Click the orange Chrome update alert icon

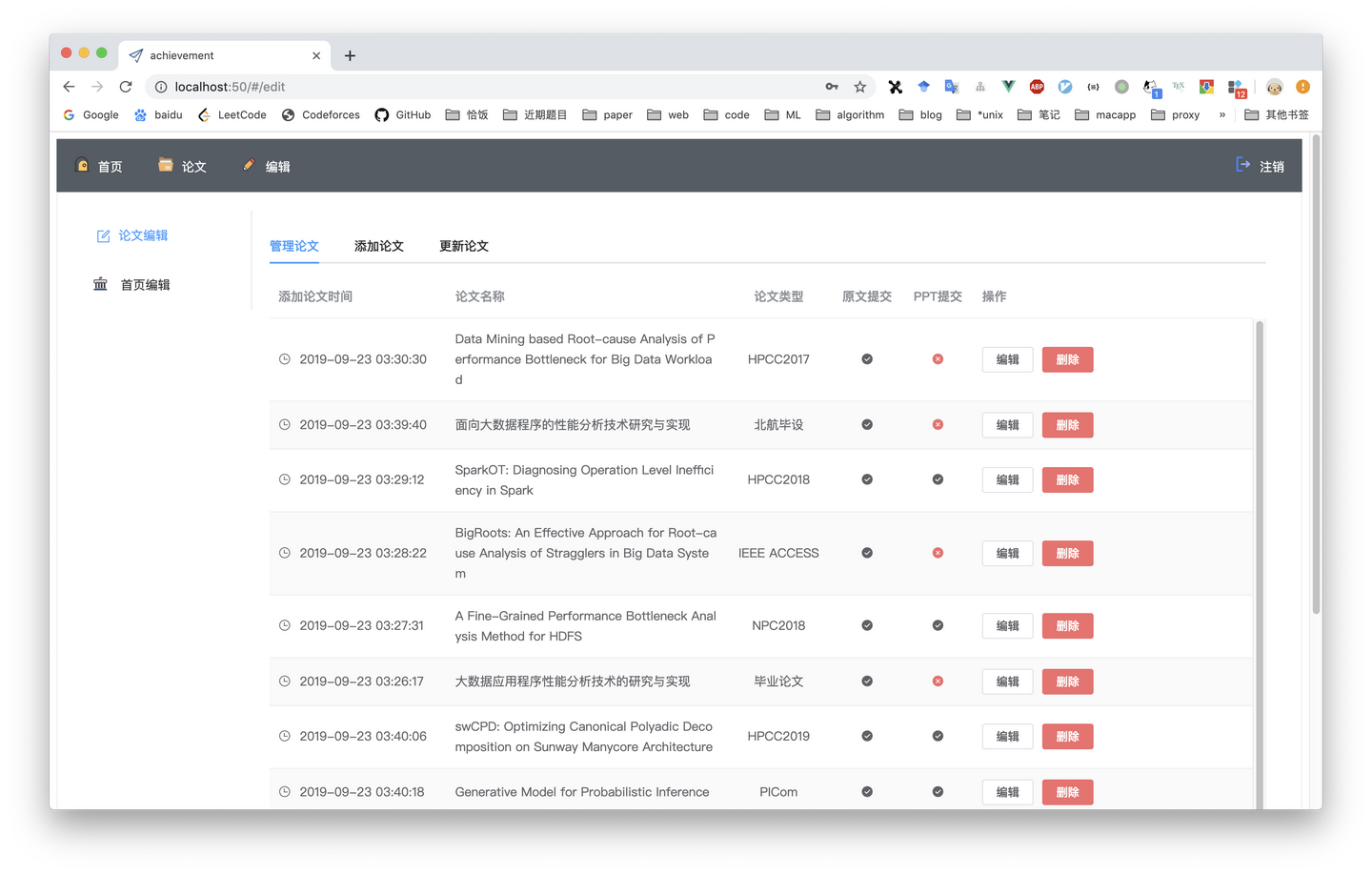coord(1302,87)
